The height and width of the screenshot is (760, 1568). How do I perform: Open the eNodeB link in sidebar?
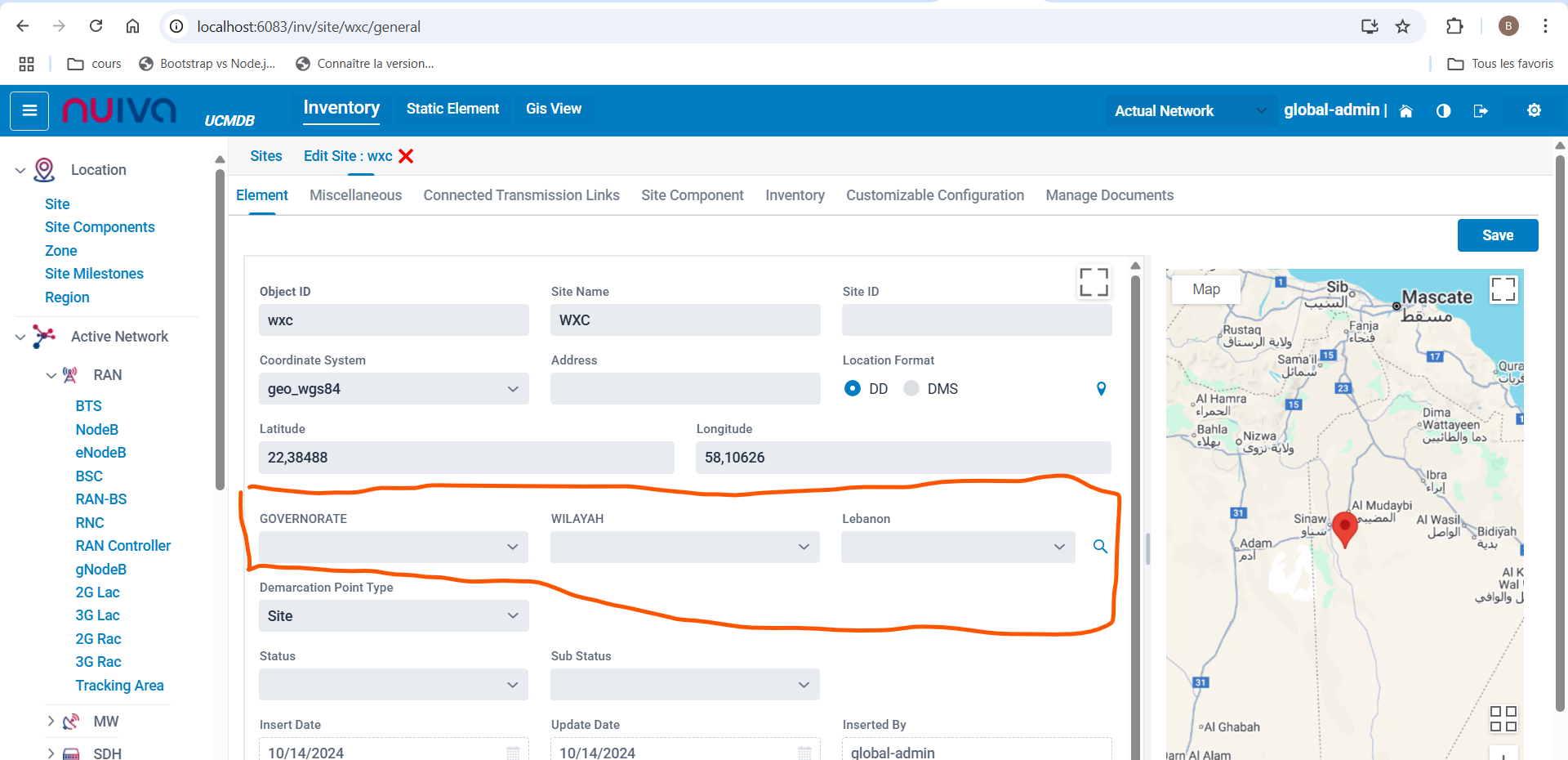pyautogui.click(x=100, y=453)
